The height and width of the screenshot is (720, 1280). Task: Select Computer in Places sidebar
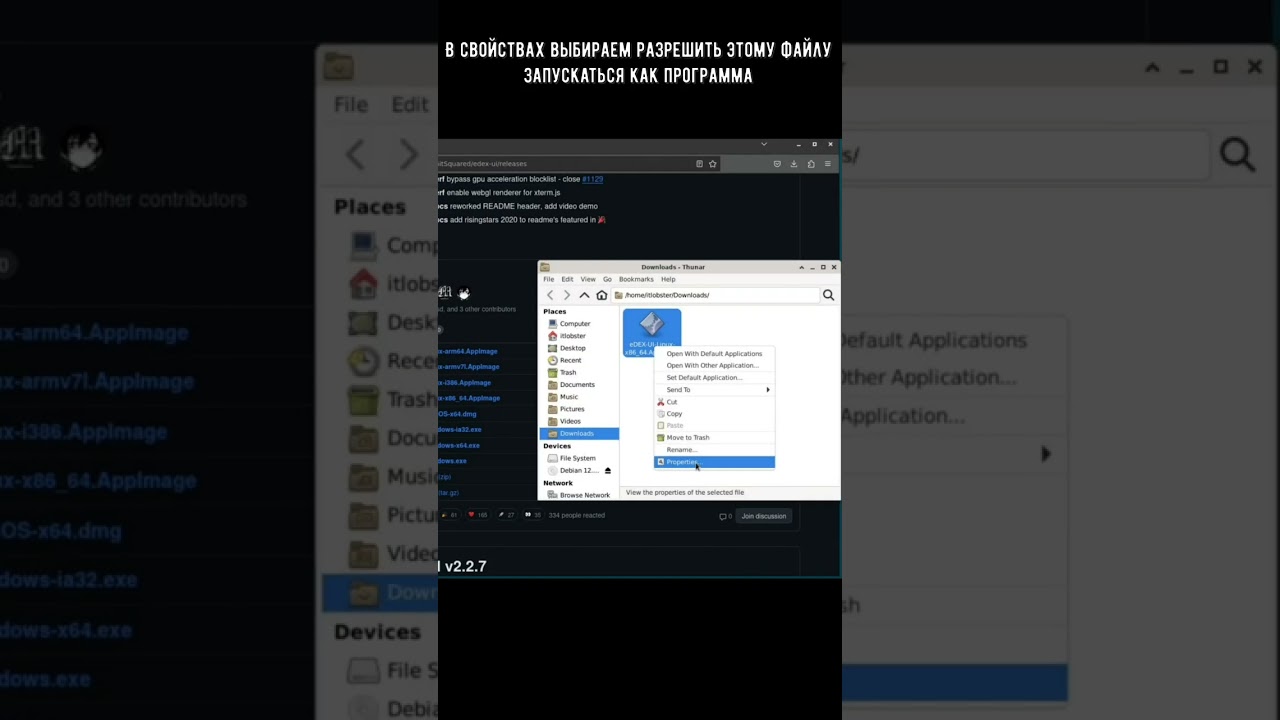(x=578, y=324)
